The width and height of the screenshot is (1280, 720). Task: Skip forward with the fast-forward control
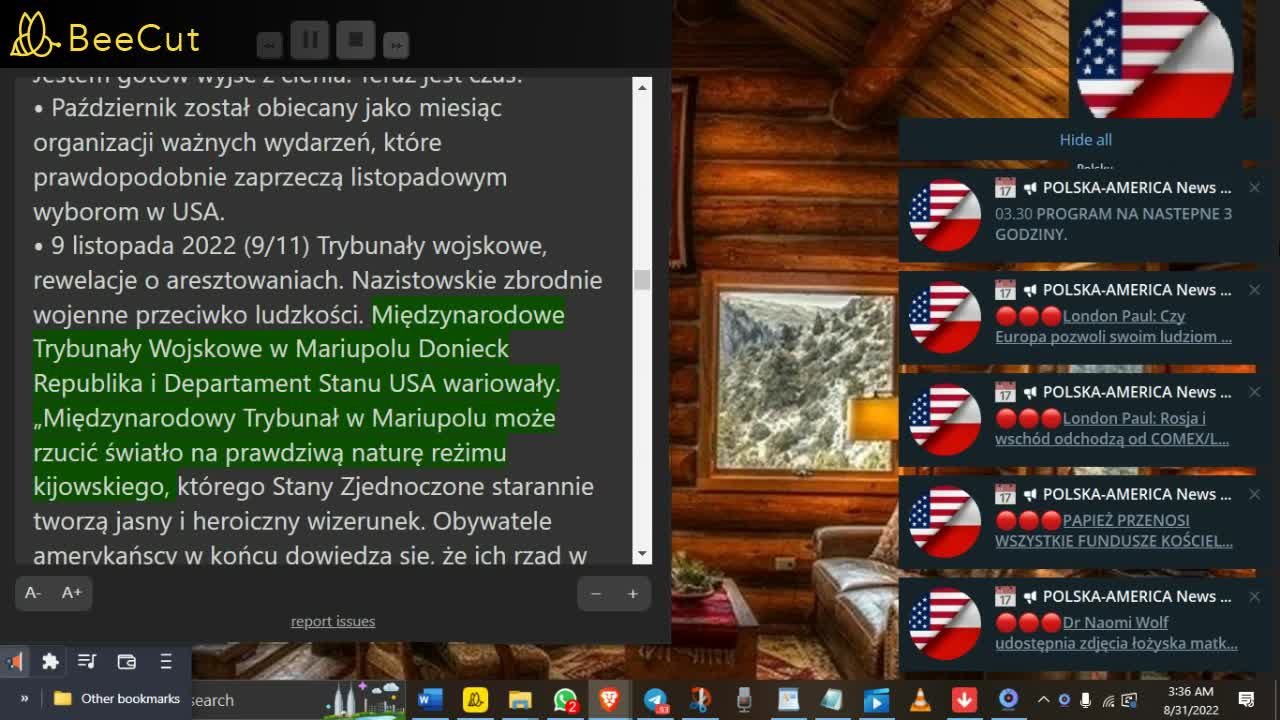coord(396,45)
